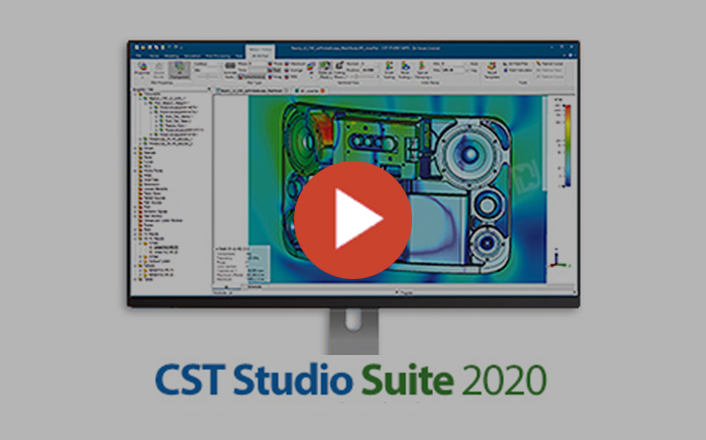Click the monitor stand below the screen

353,331
